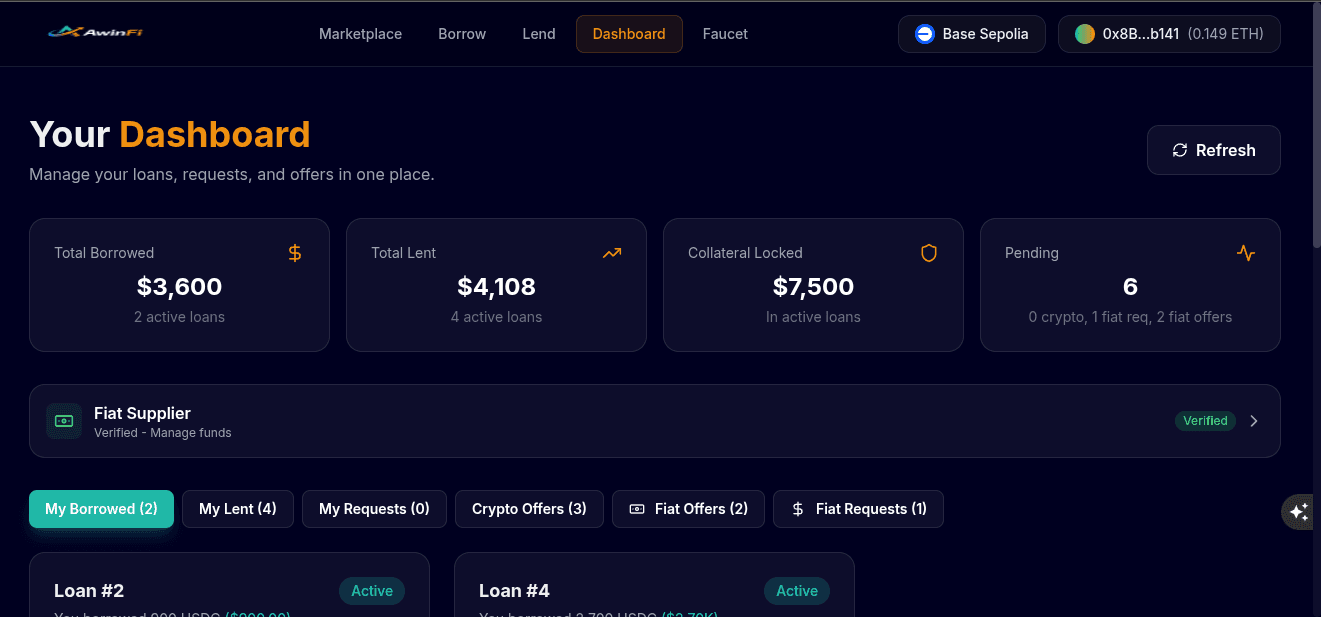
Task: Click the card icon in Fiat Offers tab
Action: pos(637,509)
